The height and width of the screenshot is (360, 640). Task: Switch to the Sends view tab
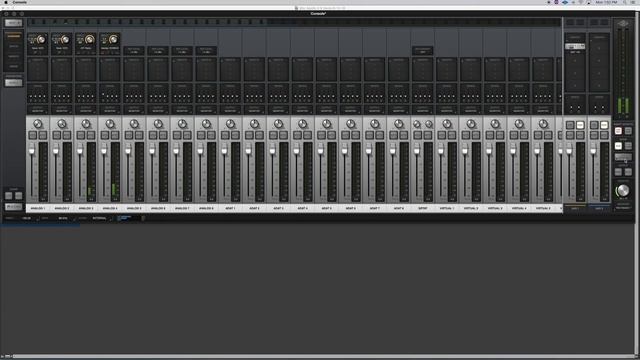(13, 66)
